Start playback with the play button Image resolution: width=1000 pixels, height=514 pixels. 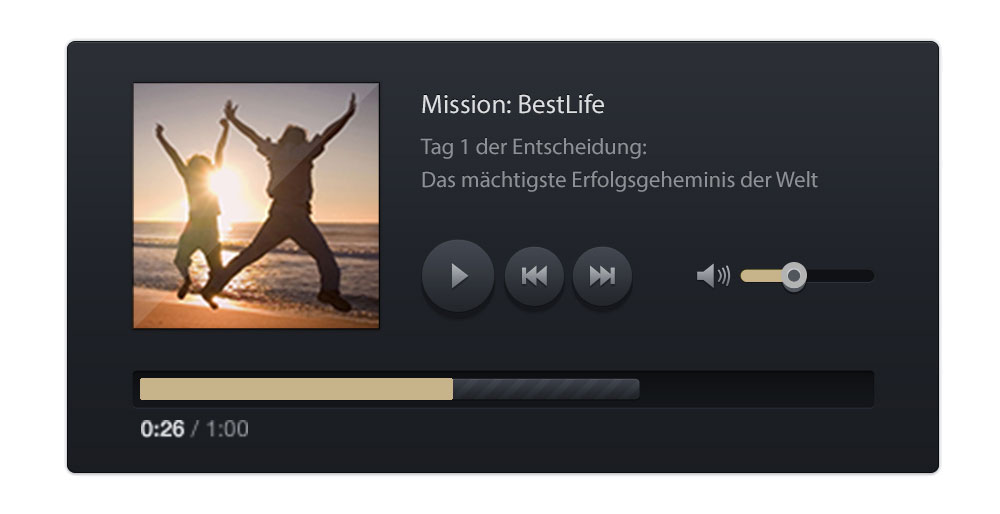(458, 275)
